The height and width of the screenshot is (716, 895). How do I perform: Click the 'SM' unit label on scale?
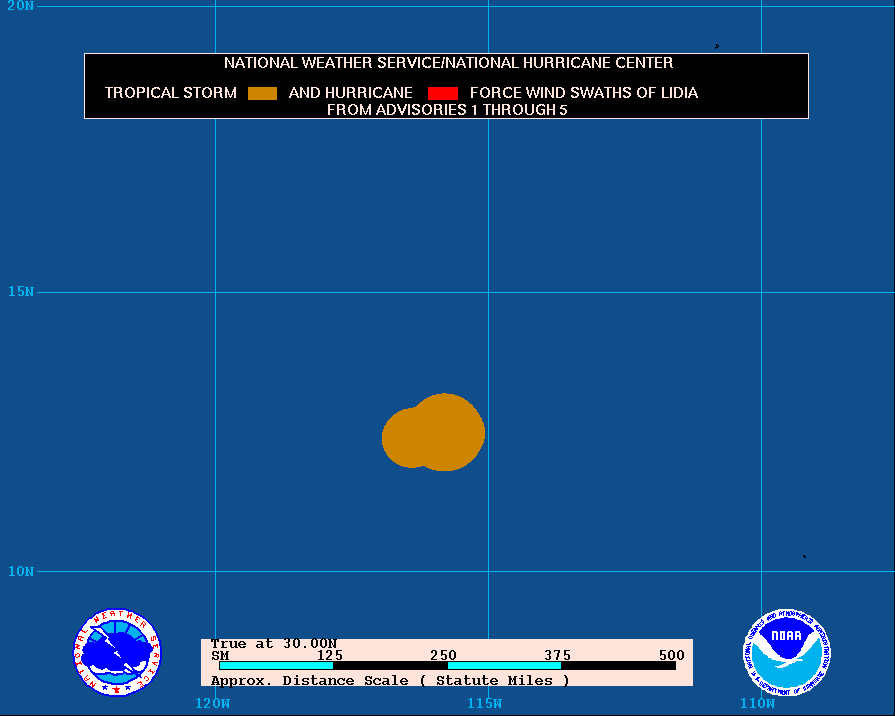220,655
